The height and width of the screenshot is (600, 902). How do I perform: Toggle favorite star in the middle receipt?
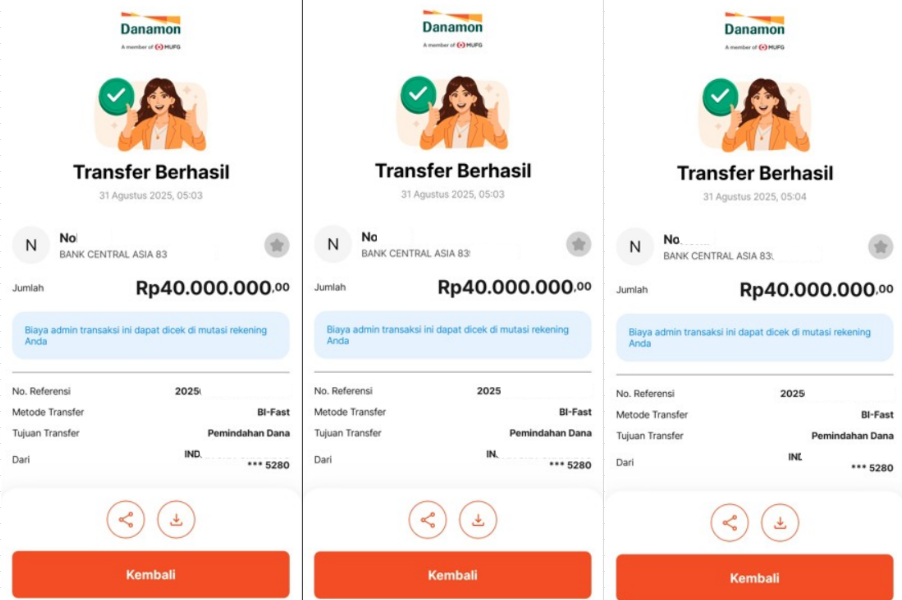point(579,244)
